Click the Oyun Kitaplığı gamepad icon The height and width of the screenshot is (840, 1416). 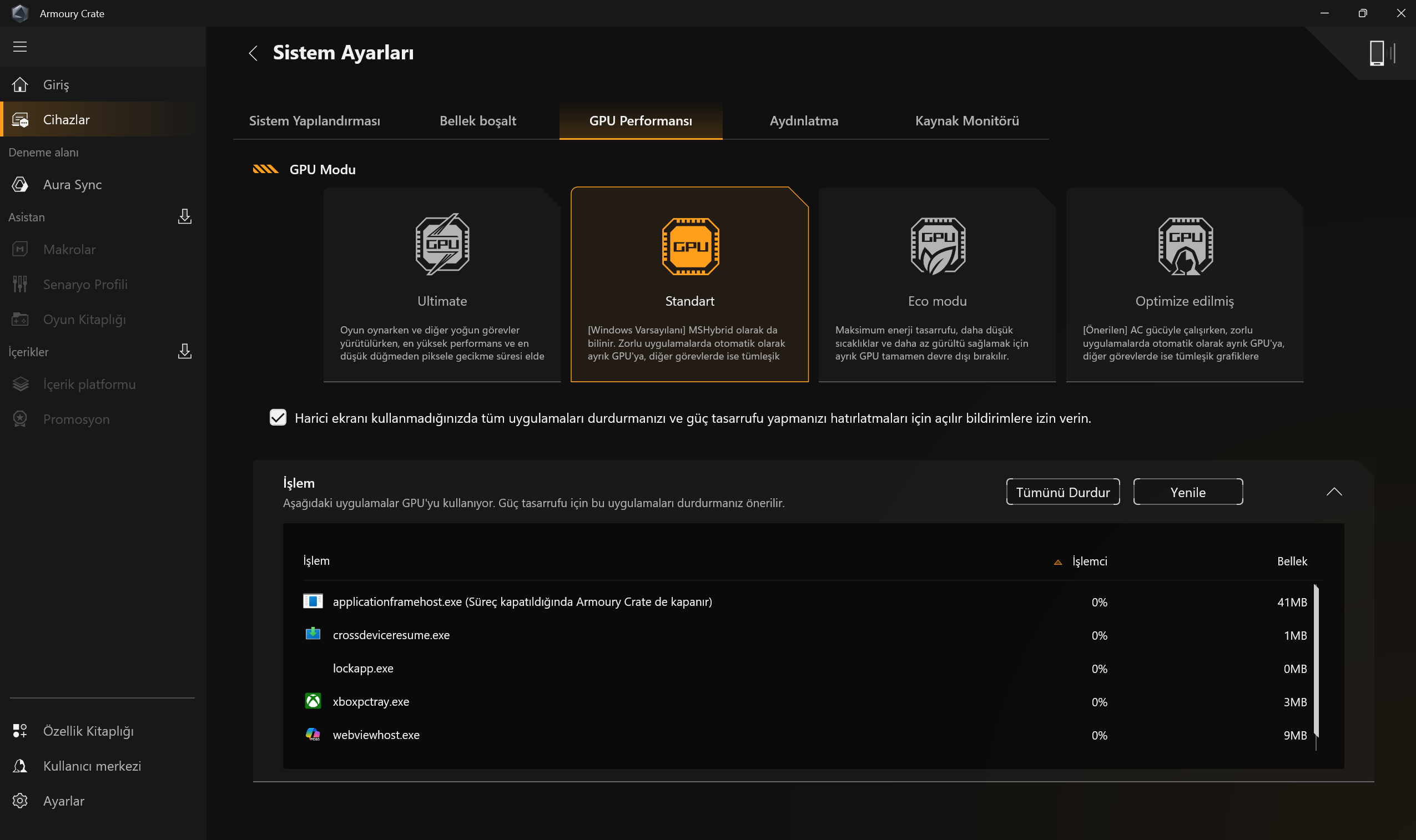pos(20,319)
